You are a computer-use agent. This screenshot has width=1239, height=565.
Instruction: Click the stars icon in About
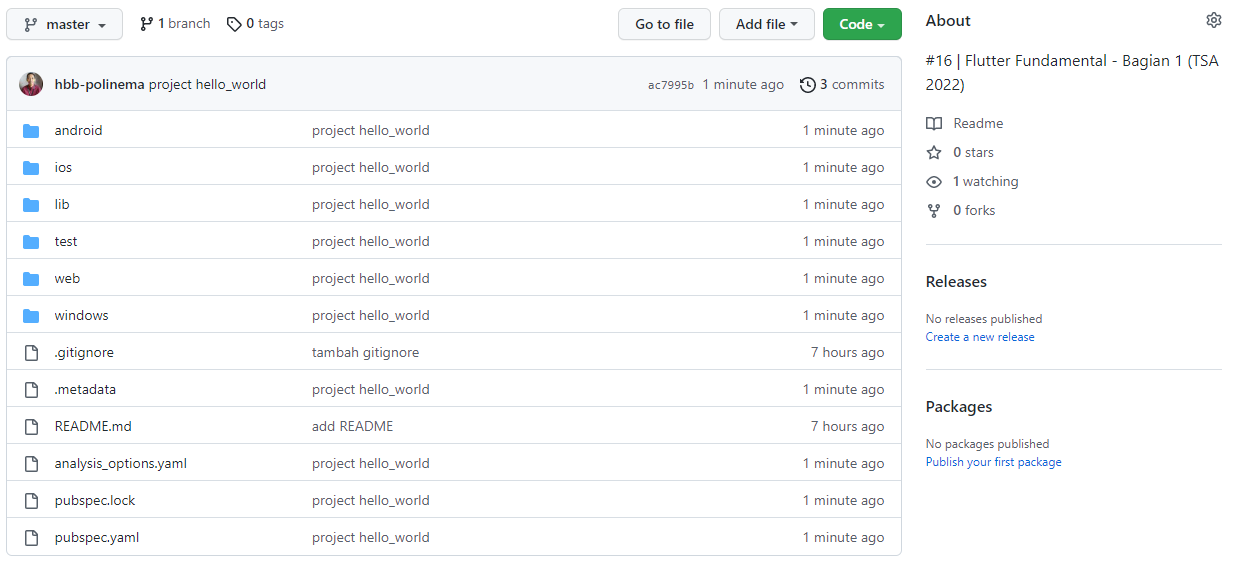click(x=934, y=153)
